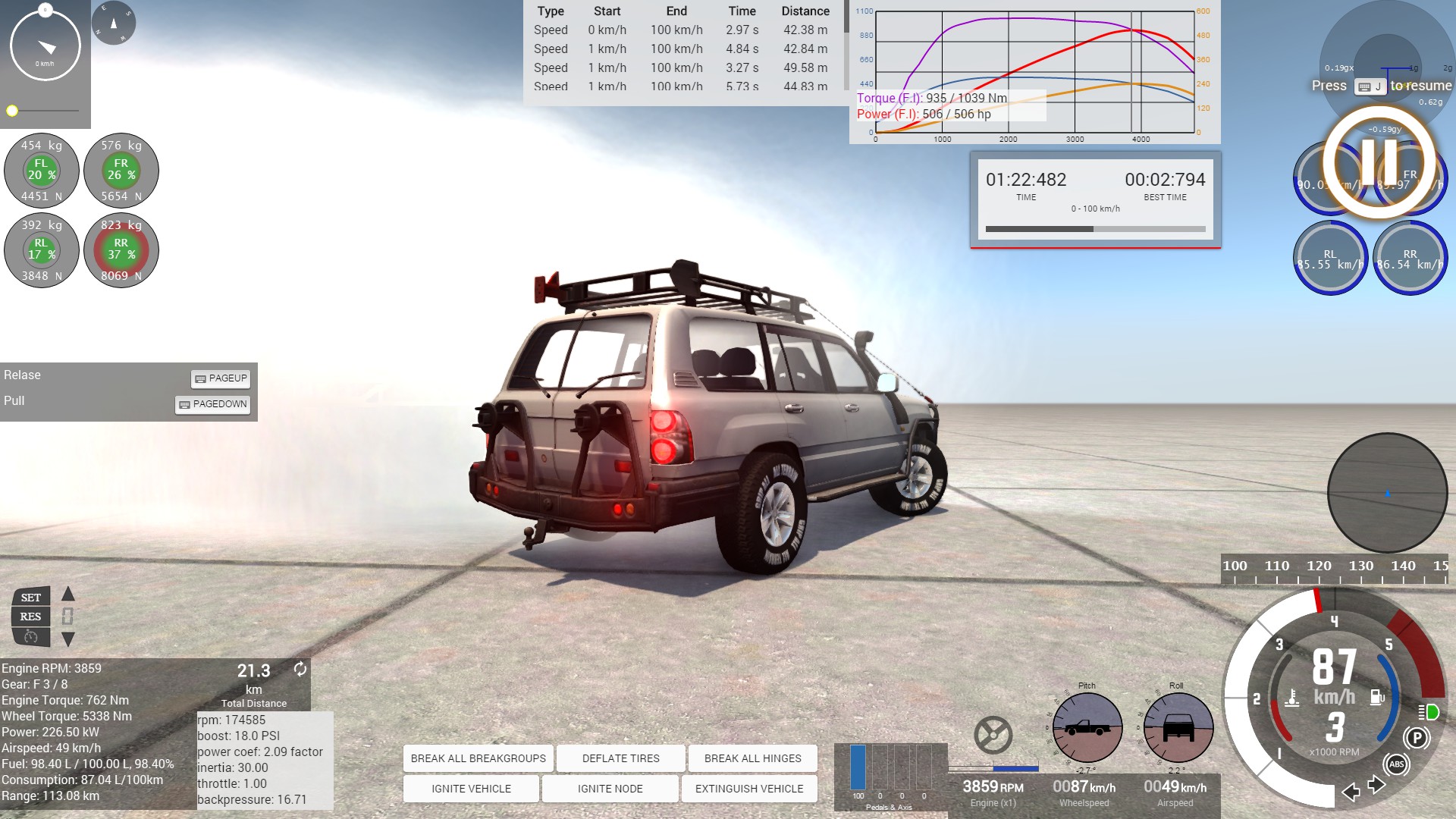Click the Power (F.I) 506 / 506 hp label
This screenshot has width=1456, height=819.
tap(924, 114)
